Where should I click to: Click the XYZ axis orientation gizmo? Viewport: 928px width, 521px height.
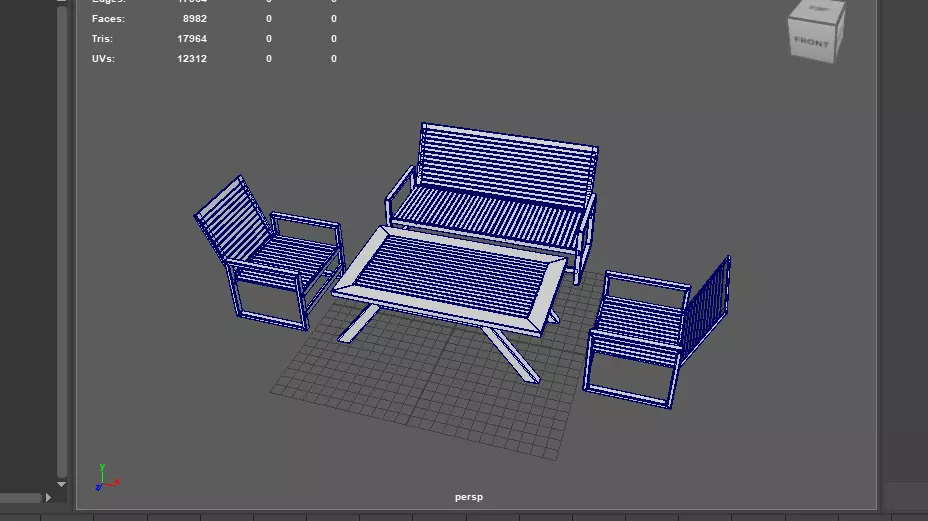click(x=106, y=478)
